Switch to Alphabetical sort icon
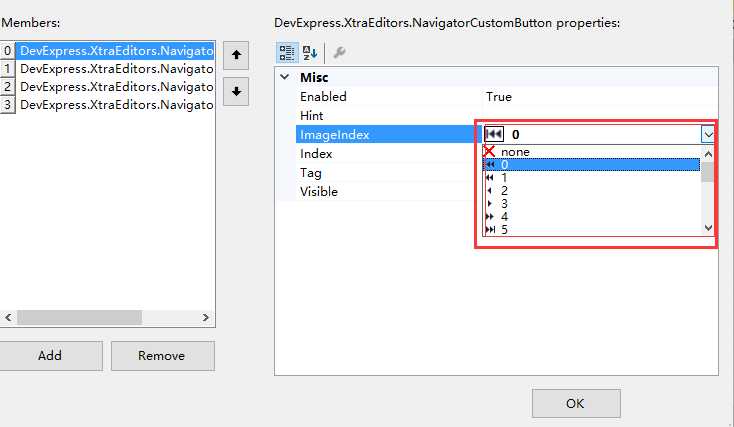Screen dimensions: 734x427 pos(309,52)
